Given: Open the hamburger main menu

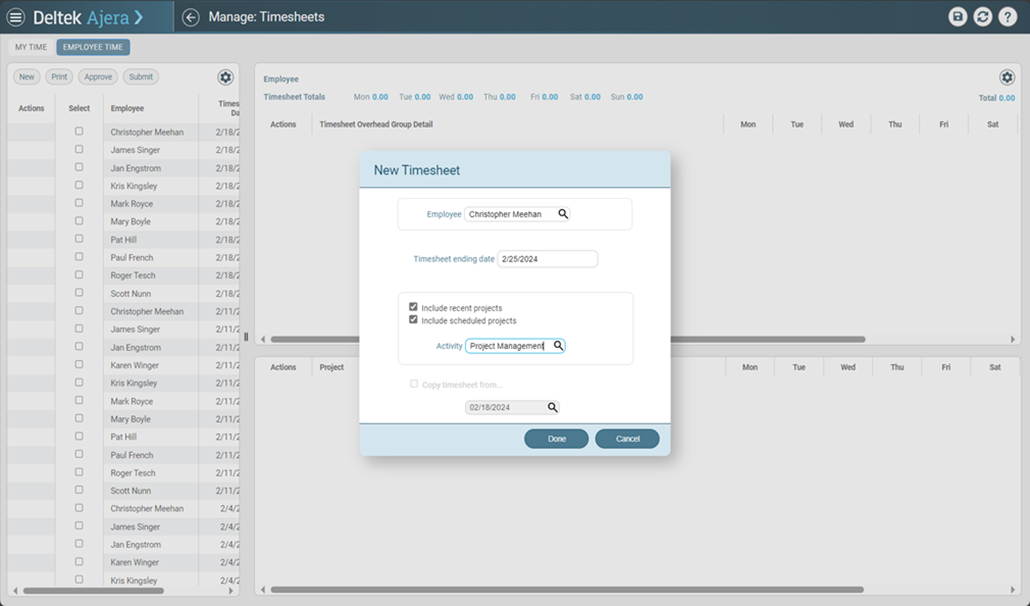Looking at the screenshot, I should click(x=16, y=17).
